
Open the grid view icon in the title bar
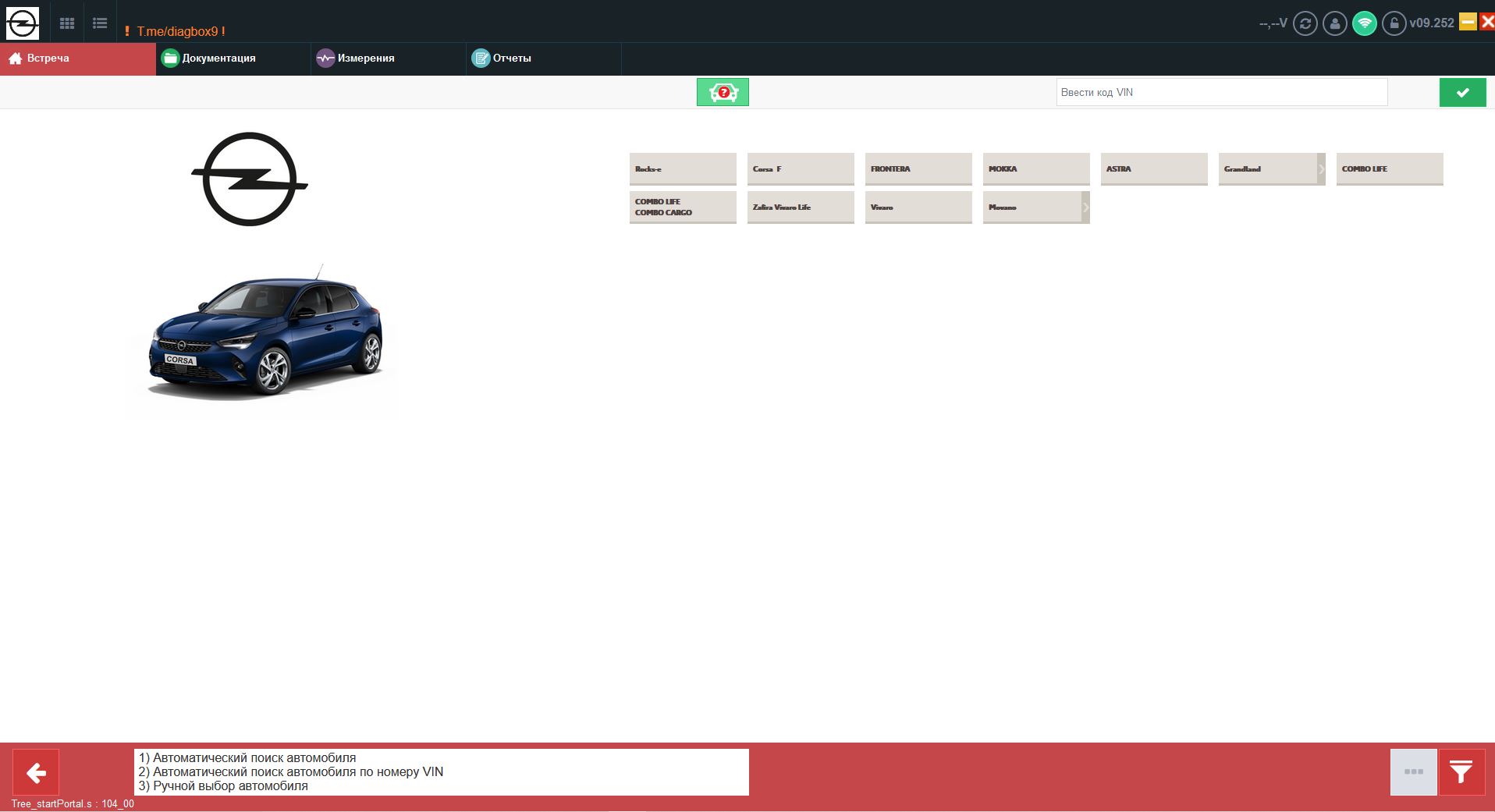point(67,23)
